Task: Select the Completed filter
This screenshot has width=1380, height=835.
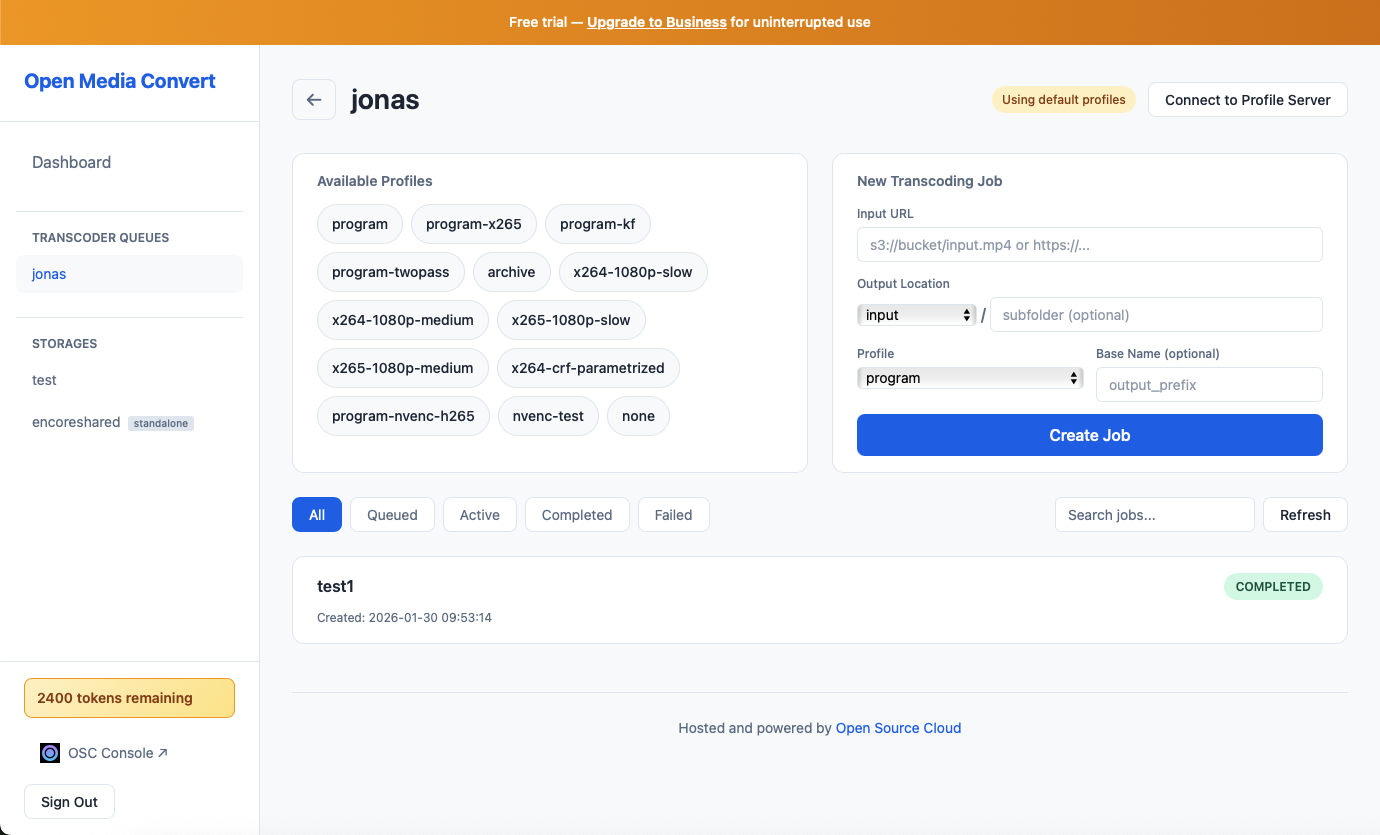Action: (x=577, y=514)
